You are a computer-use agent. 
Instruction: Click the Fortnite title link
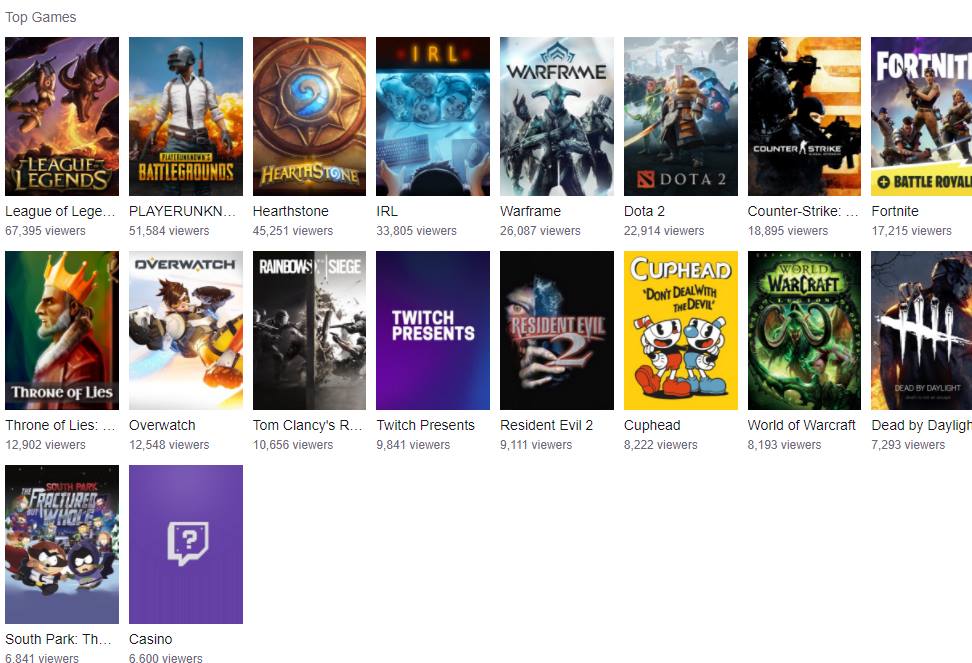(895, 211)
